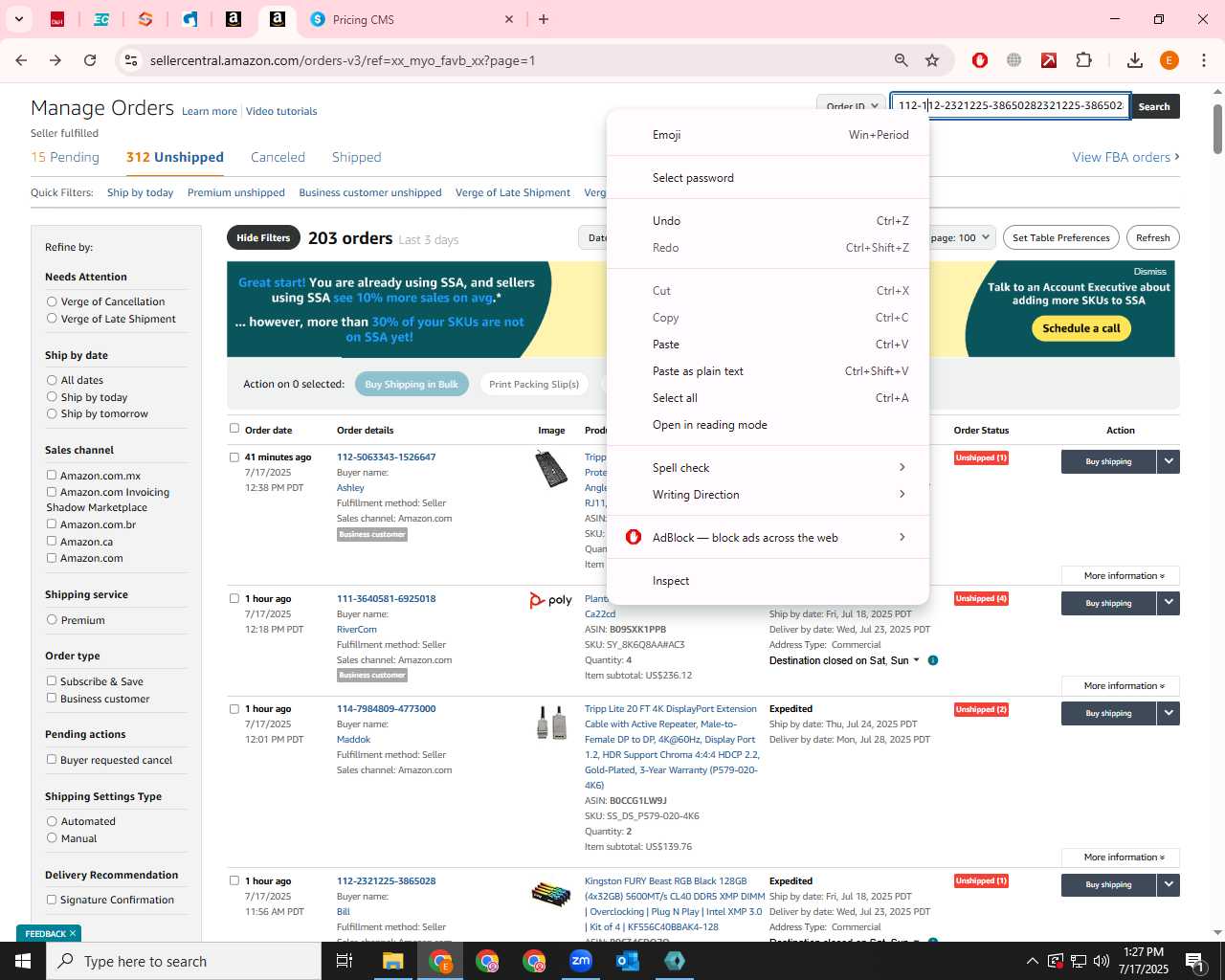Open File Explorer from the taskbar
Screen dimensions: 1225x980
pos(393,961)
